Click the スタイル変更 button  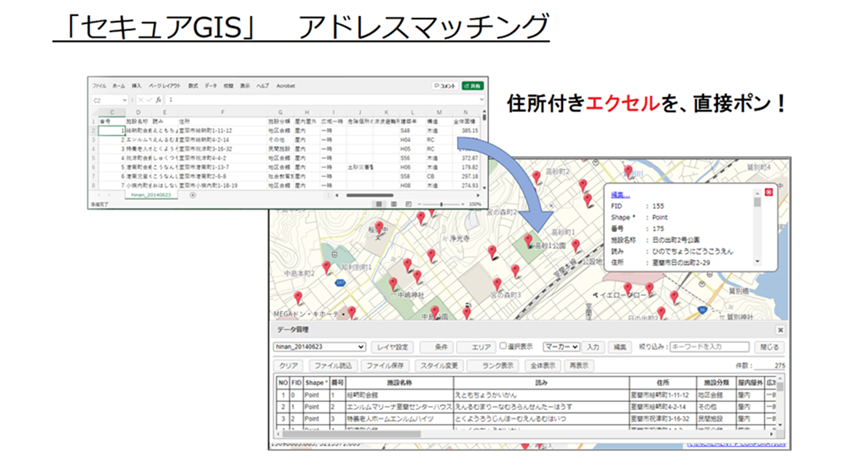(439, 366)
